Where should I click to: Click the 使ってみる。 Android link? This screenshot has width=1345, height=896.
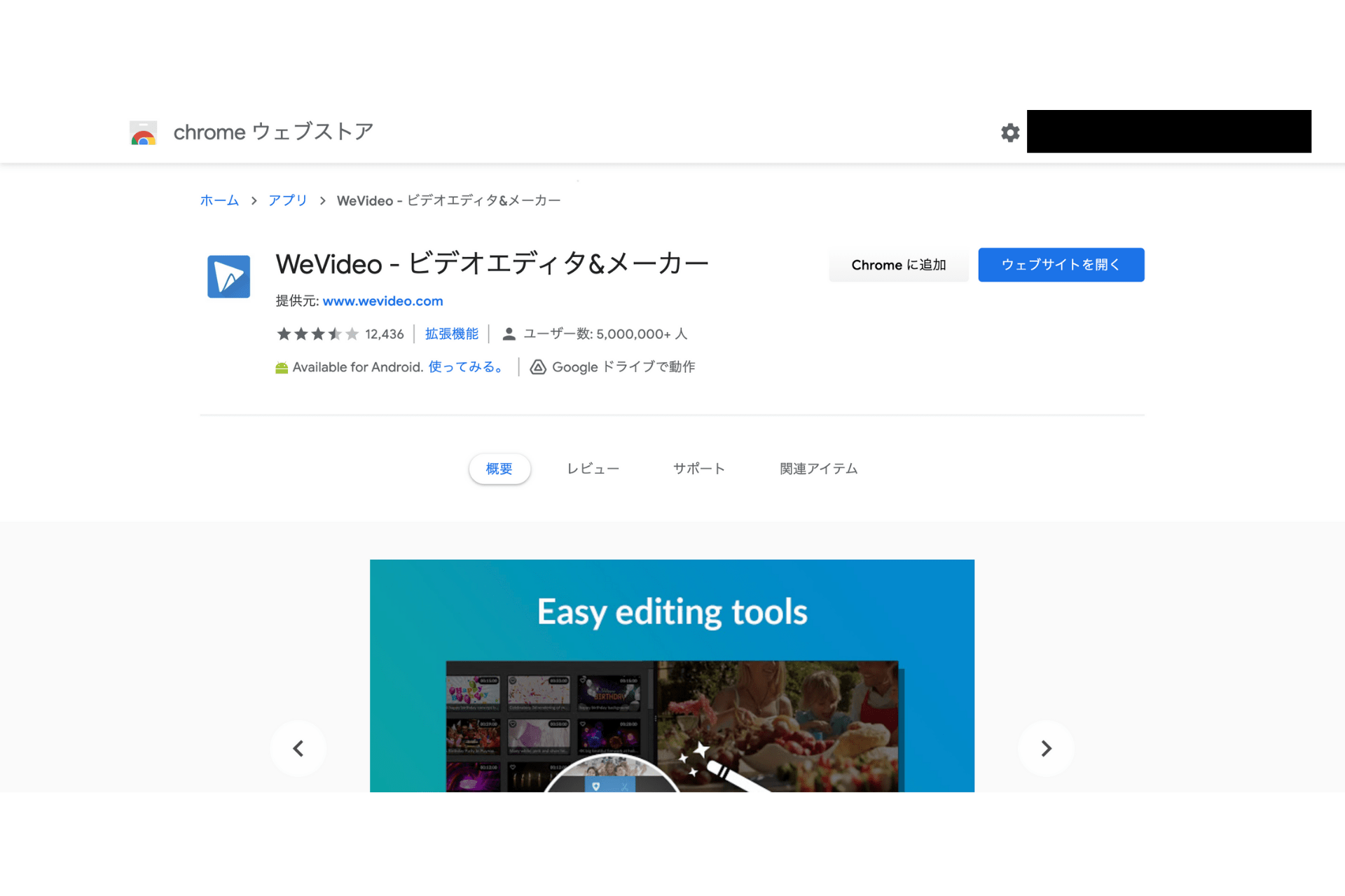click(467, 367)
